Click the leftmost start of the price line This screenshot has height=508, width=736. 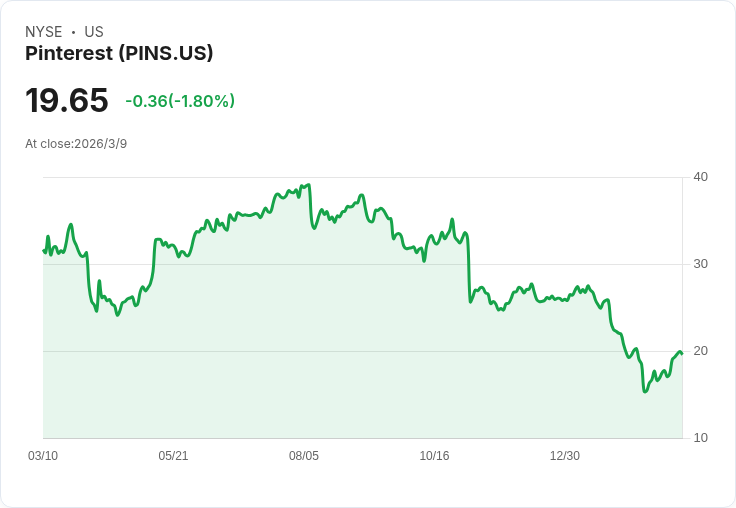pos(43,250)
